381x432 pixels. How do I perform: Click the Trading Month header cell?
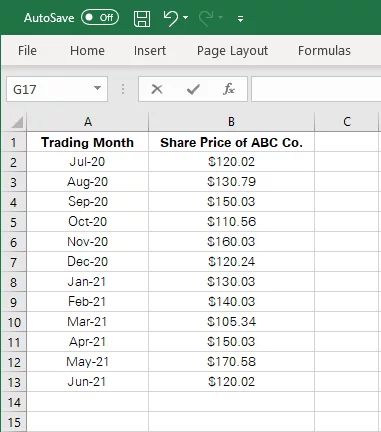pyautogui.click(x=88, y=142)
